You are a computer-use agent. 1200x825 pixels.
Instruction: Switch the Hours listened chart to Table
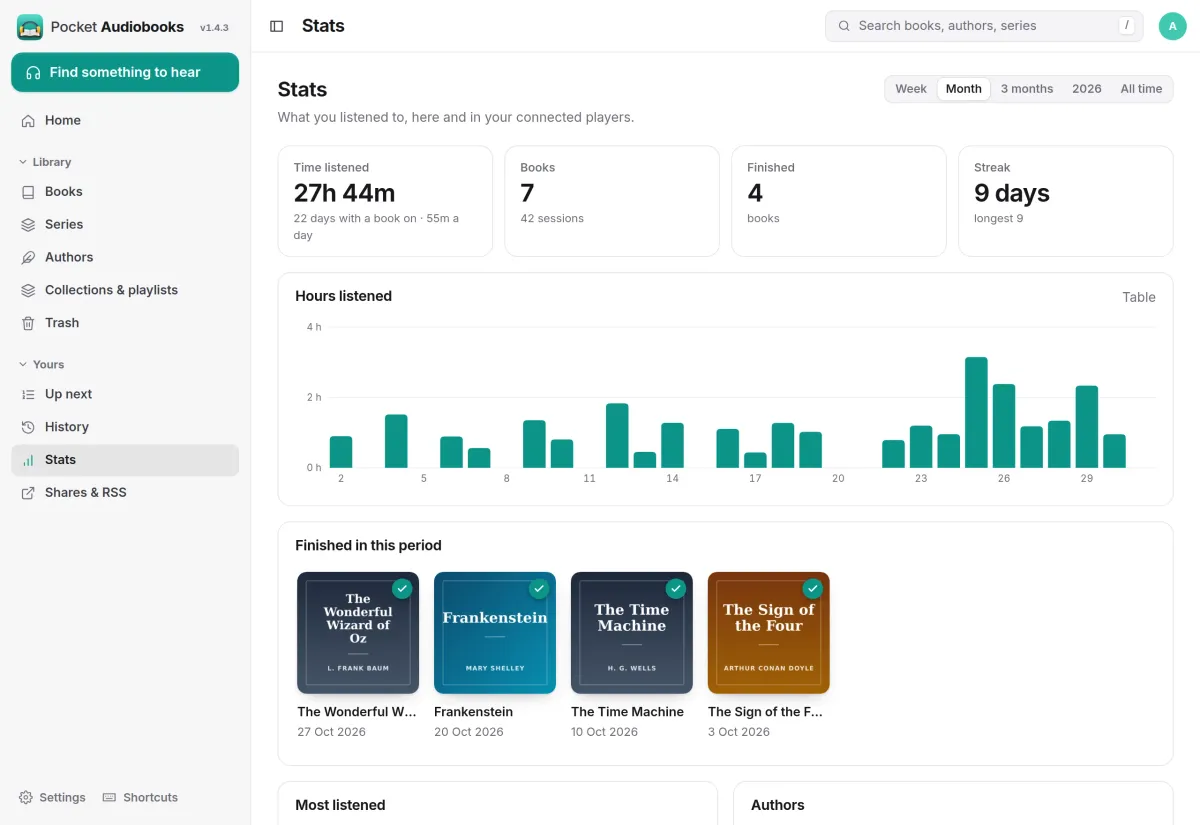tap(1139, 297)
